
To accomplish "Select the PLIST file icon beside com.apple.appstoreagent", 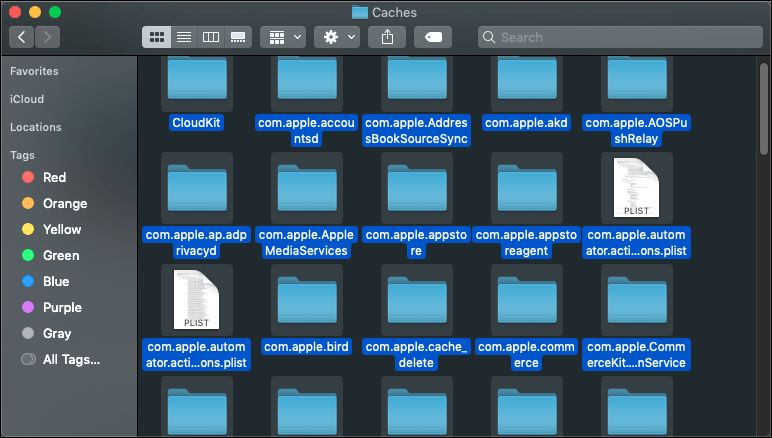I will 636,188.
